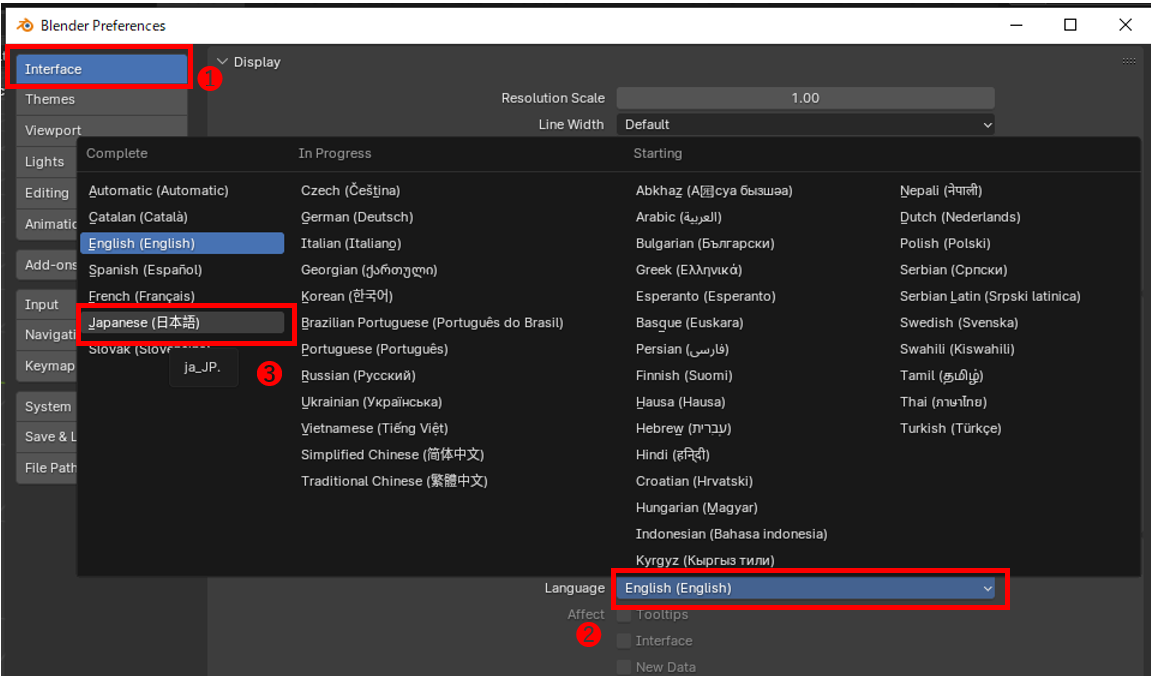Collapse the Display panel
The image size is (1151, 676).
(x=222, y=62)
